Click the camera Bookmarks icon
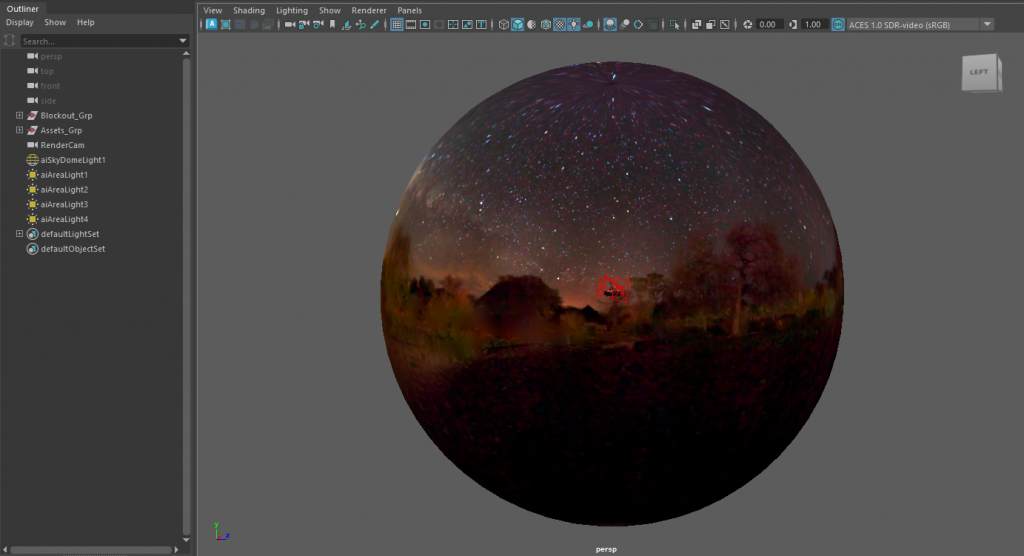 pyautogui.click(x=332, y=24)
